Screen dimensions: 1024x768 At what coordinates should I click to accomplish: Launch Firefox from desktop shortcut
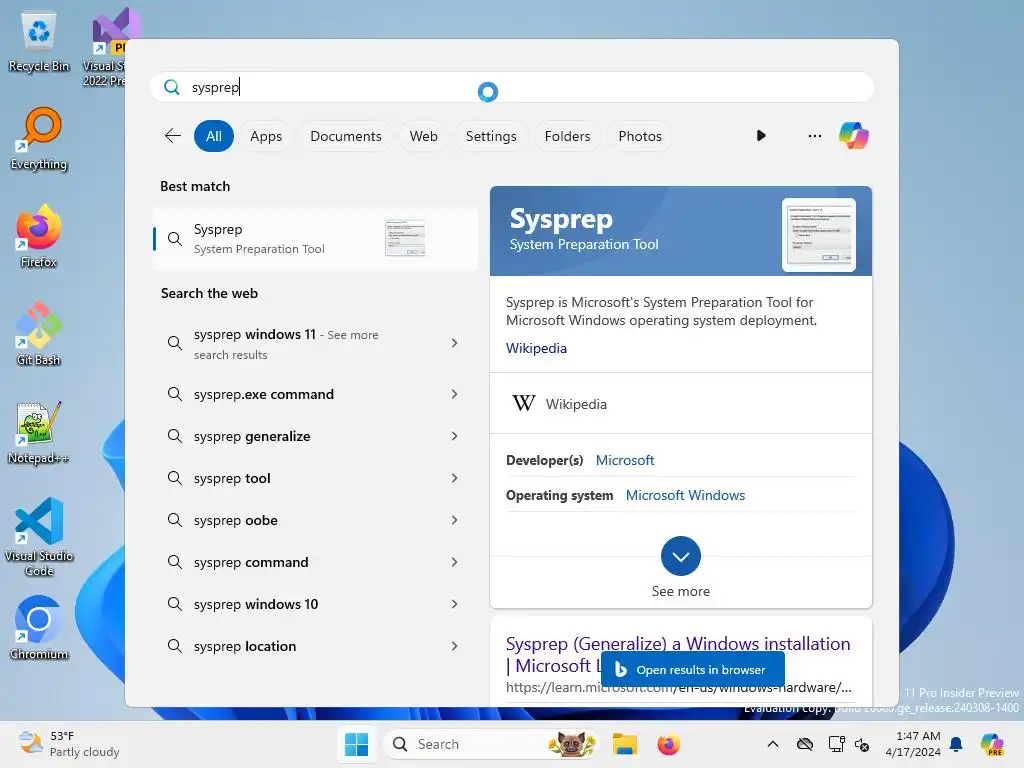pyautogui.click(x=39, y=237)
